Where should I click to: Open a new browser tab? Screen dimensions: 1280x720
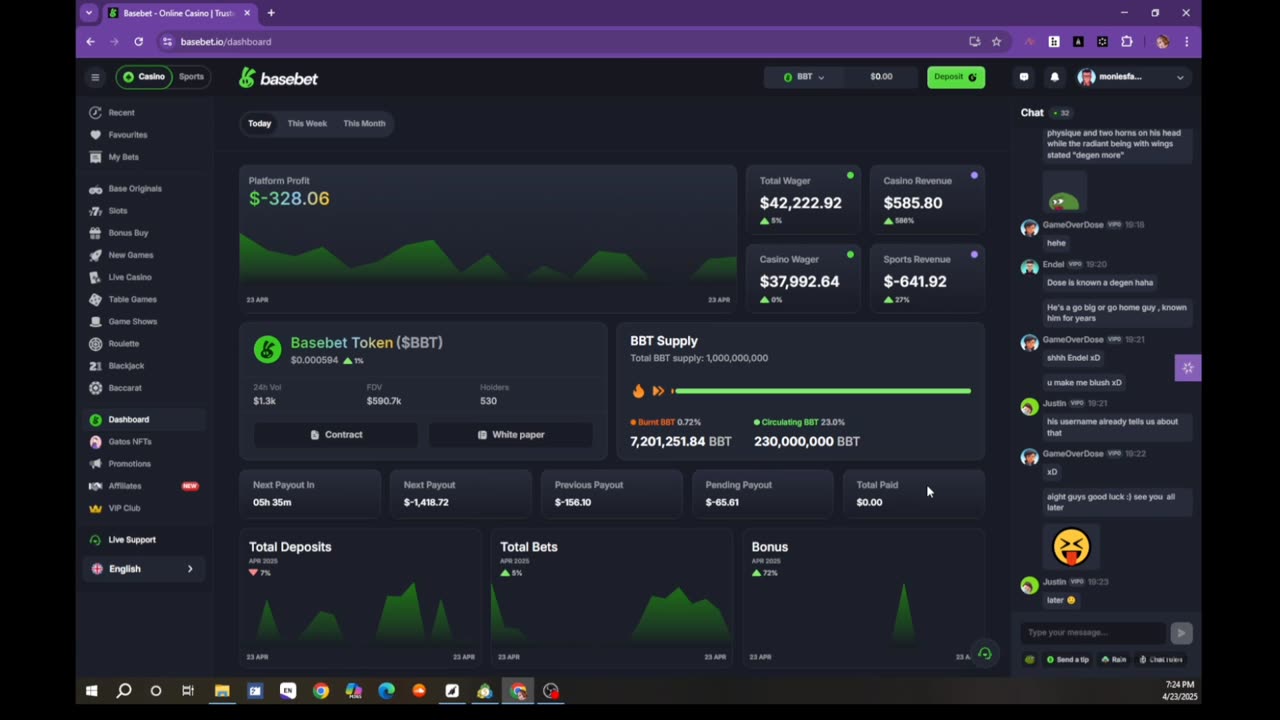(x=271, y=13)
